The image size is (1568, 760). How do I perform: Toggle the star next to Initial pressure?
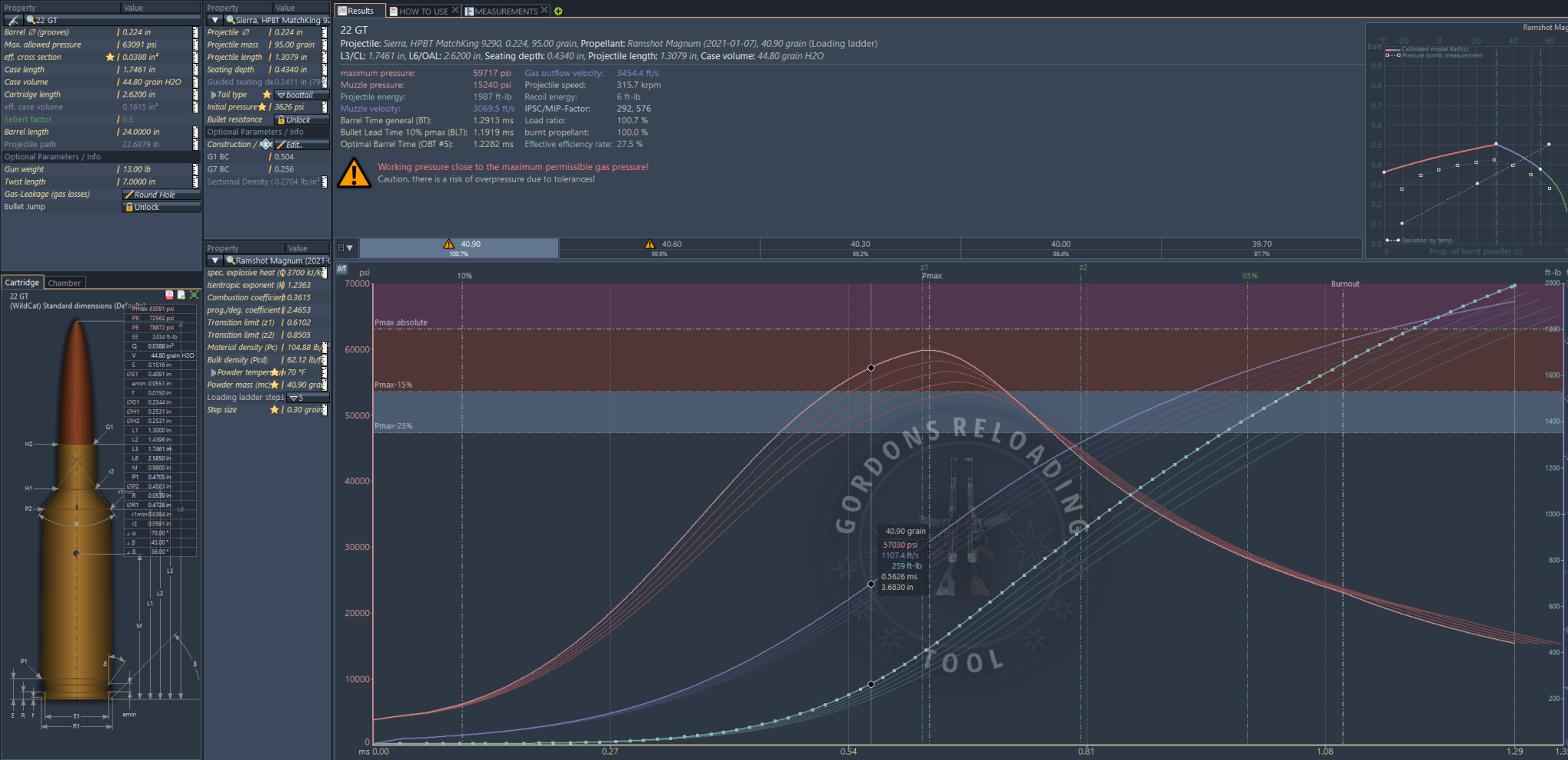pyautogui.click(x=262, y=107)
